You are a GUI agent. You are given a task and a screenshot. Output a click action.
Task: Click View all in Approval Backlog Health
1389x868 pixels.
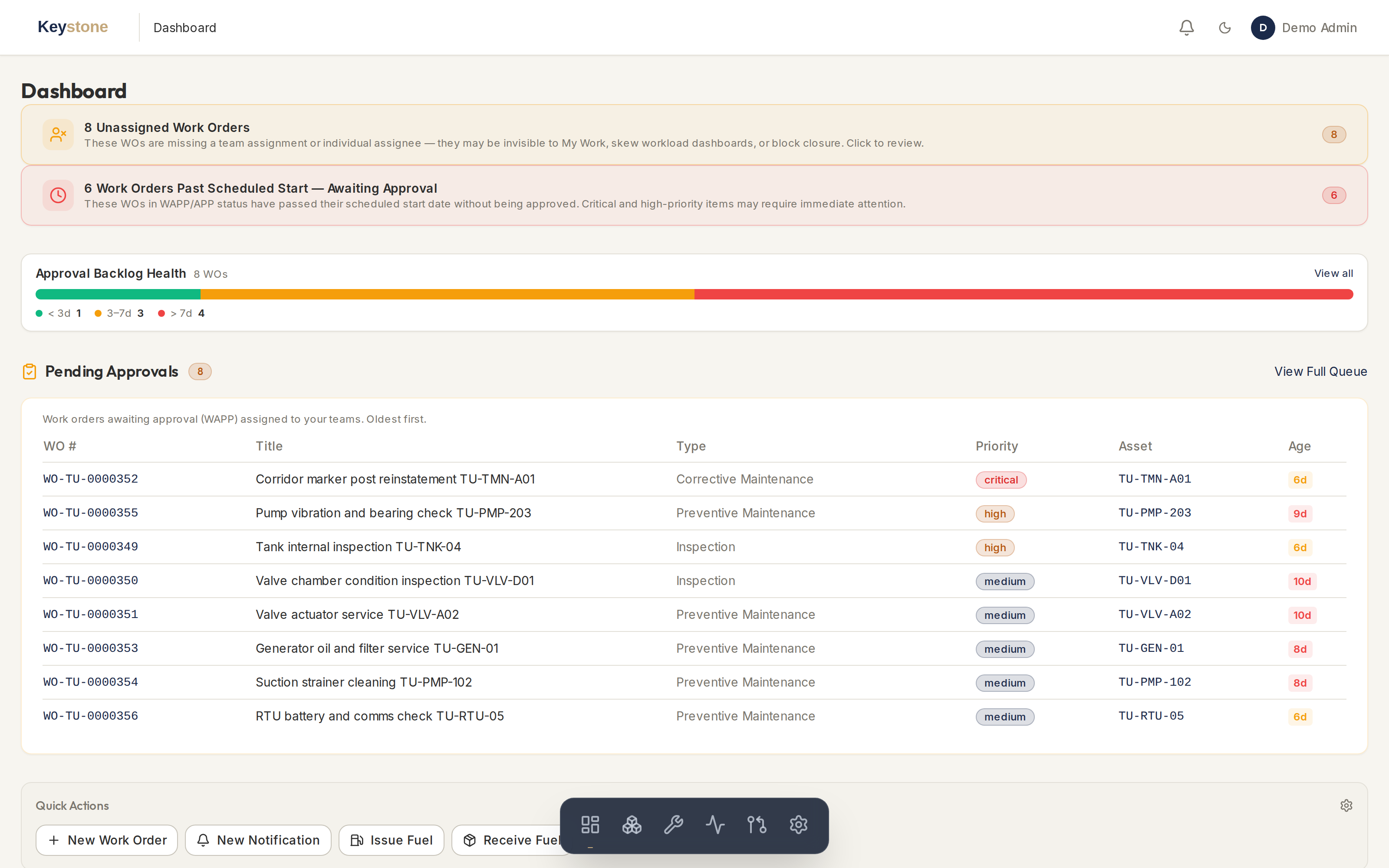pyautogui.click(x=1333, y=273)
